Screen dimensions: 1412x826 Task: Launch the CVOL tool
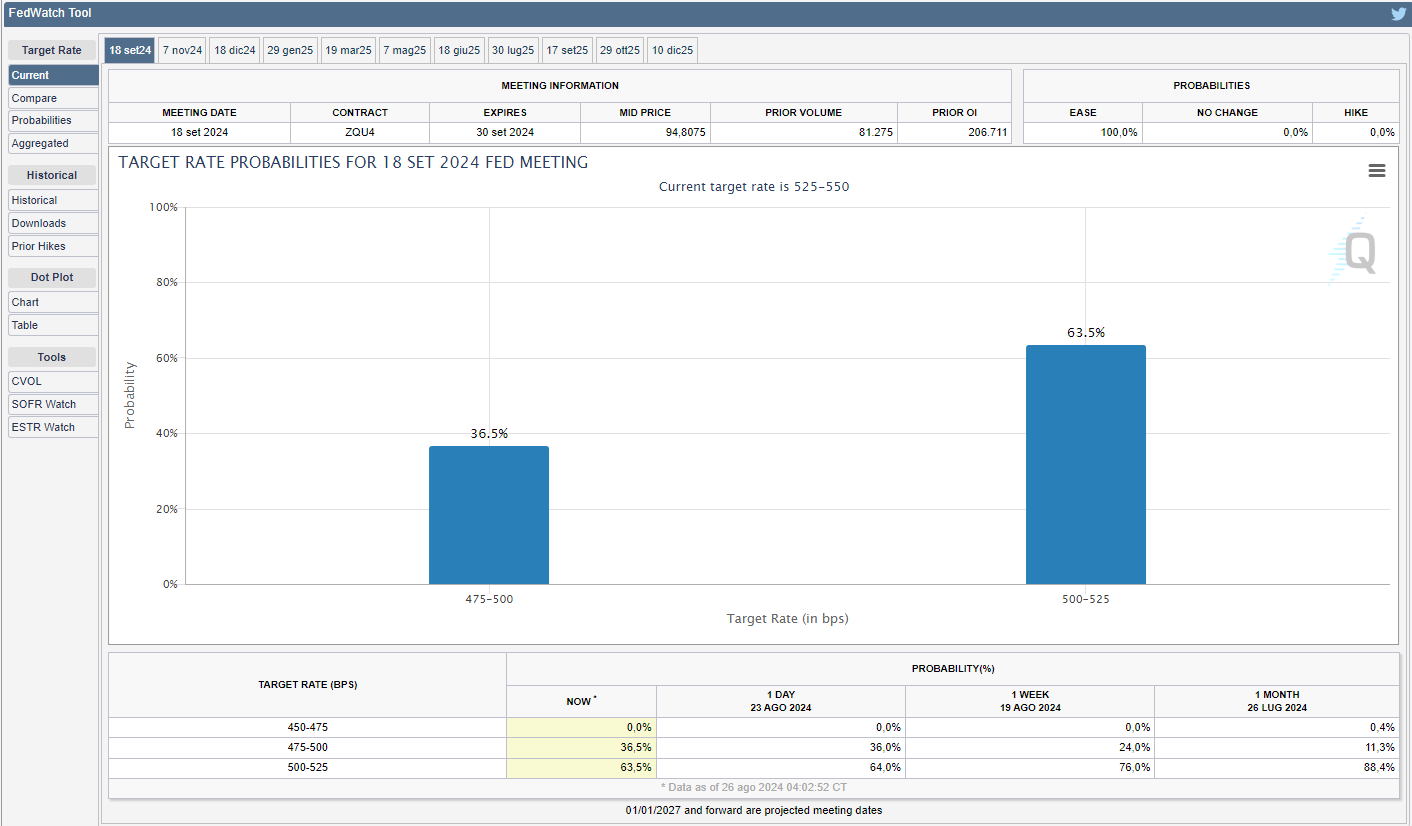(x=53, y=381)
